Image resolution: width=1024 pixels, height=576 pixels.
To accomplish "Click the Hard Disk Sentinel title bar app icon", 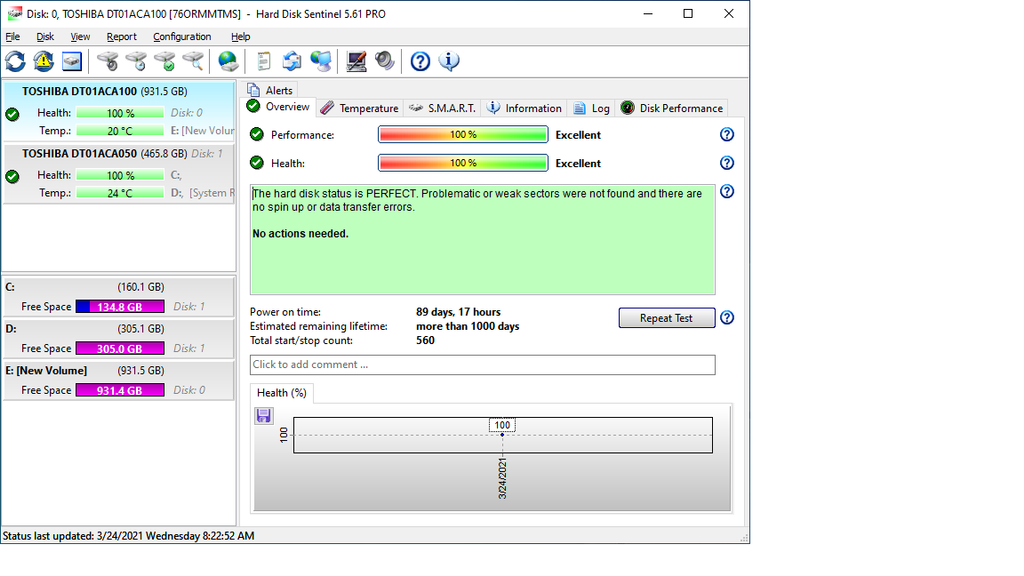I will [14, 13].
